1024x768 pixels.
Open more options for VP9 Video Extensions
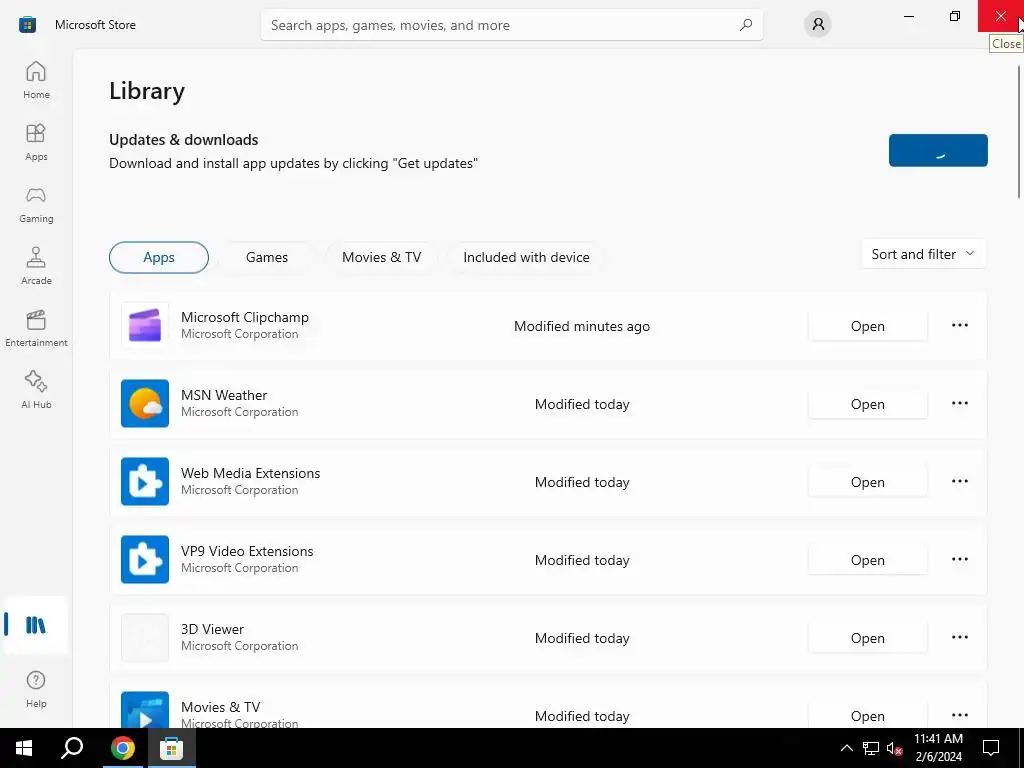pos(959,560)
